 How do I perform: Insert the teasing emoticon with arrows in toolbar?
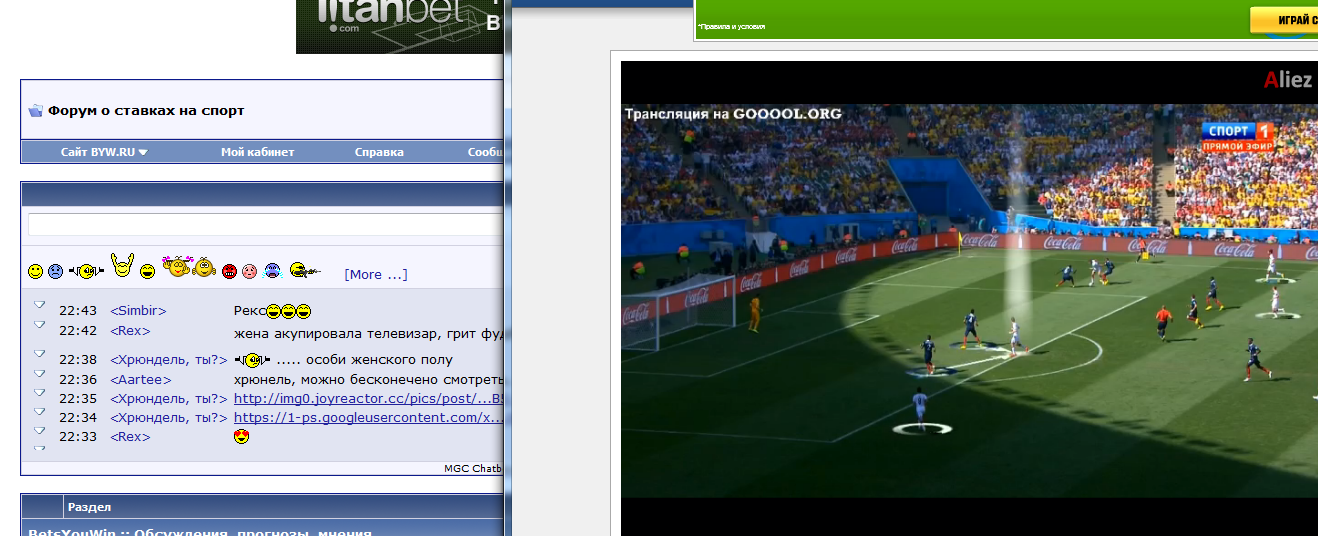(87, 272)
